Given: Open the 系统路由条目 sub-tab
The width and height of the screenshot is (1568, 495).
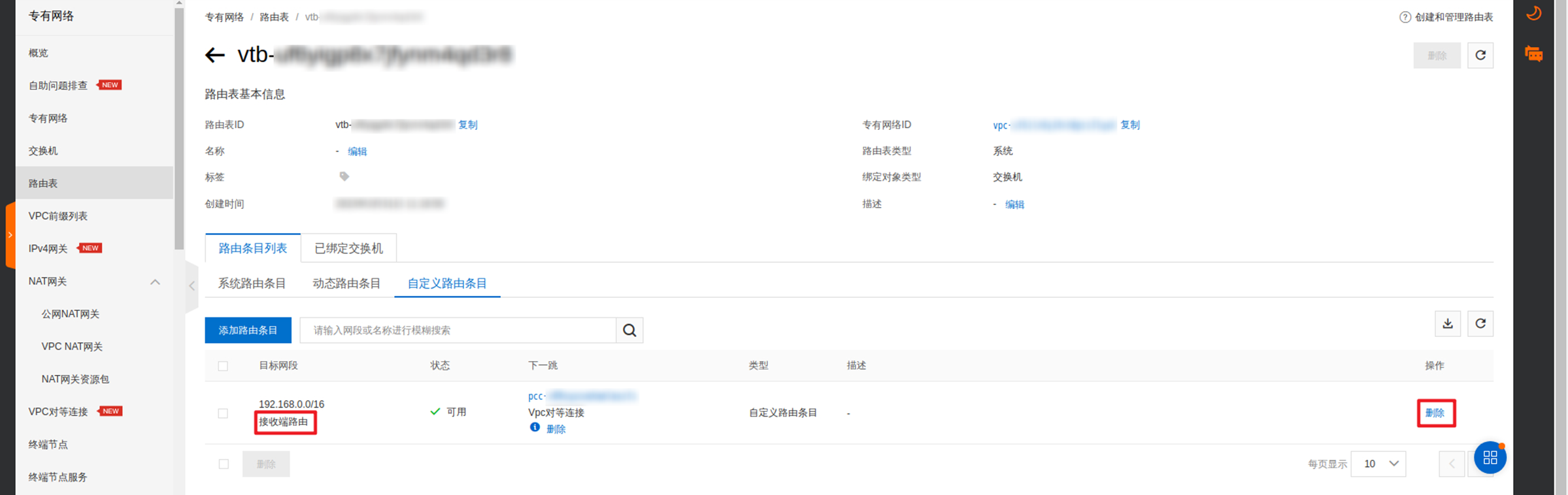Looking at the screenshot, I should pos(252,283).
